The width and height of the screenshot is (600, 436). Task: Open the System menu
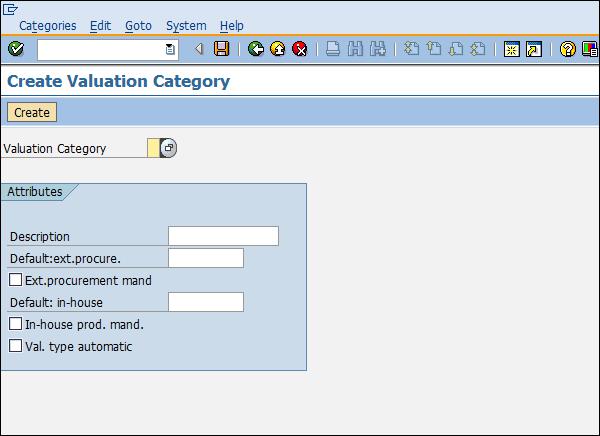186,25
